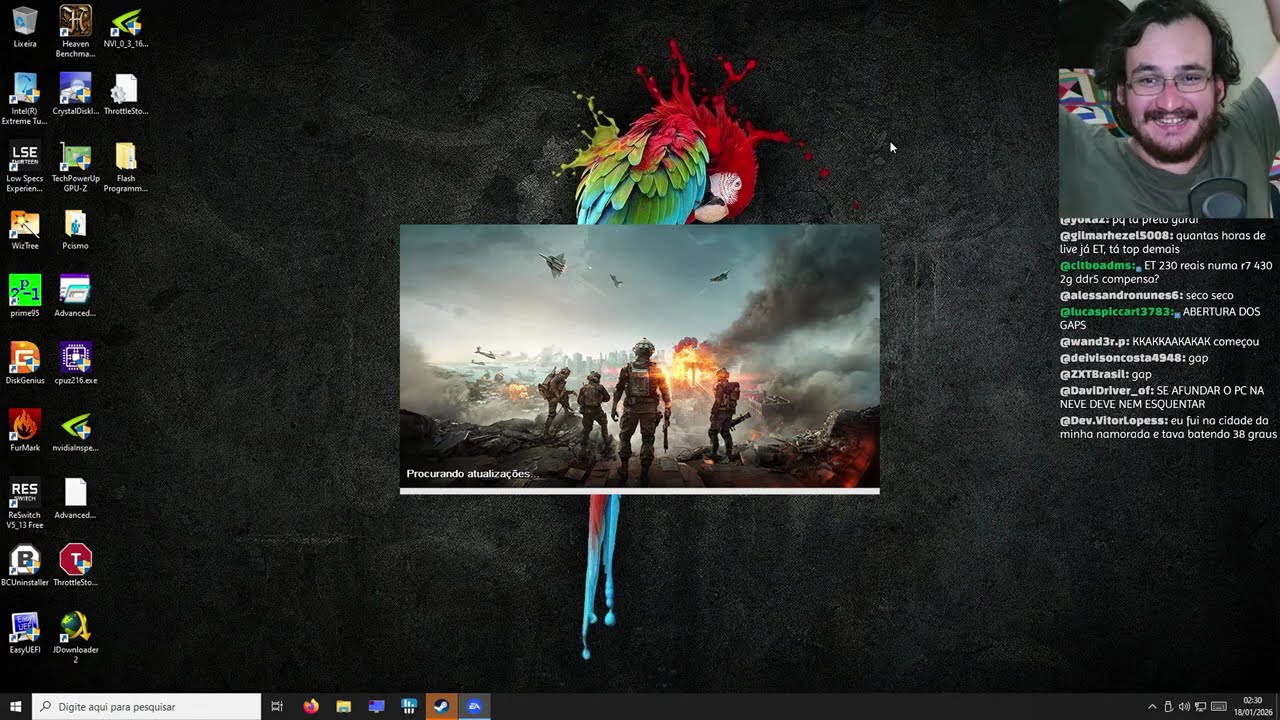Click the game launcher taskbar button next to Steam
The image size is (1280, 720).
click(x=474, y=706)
